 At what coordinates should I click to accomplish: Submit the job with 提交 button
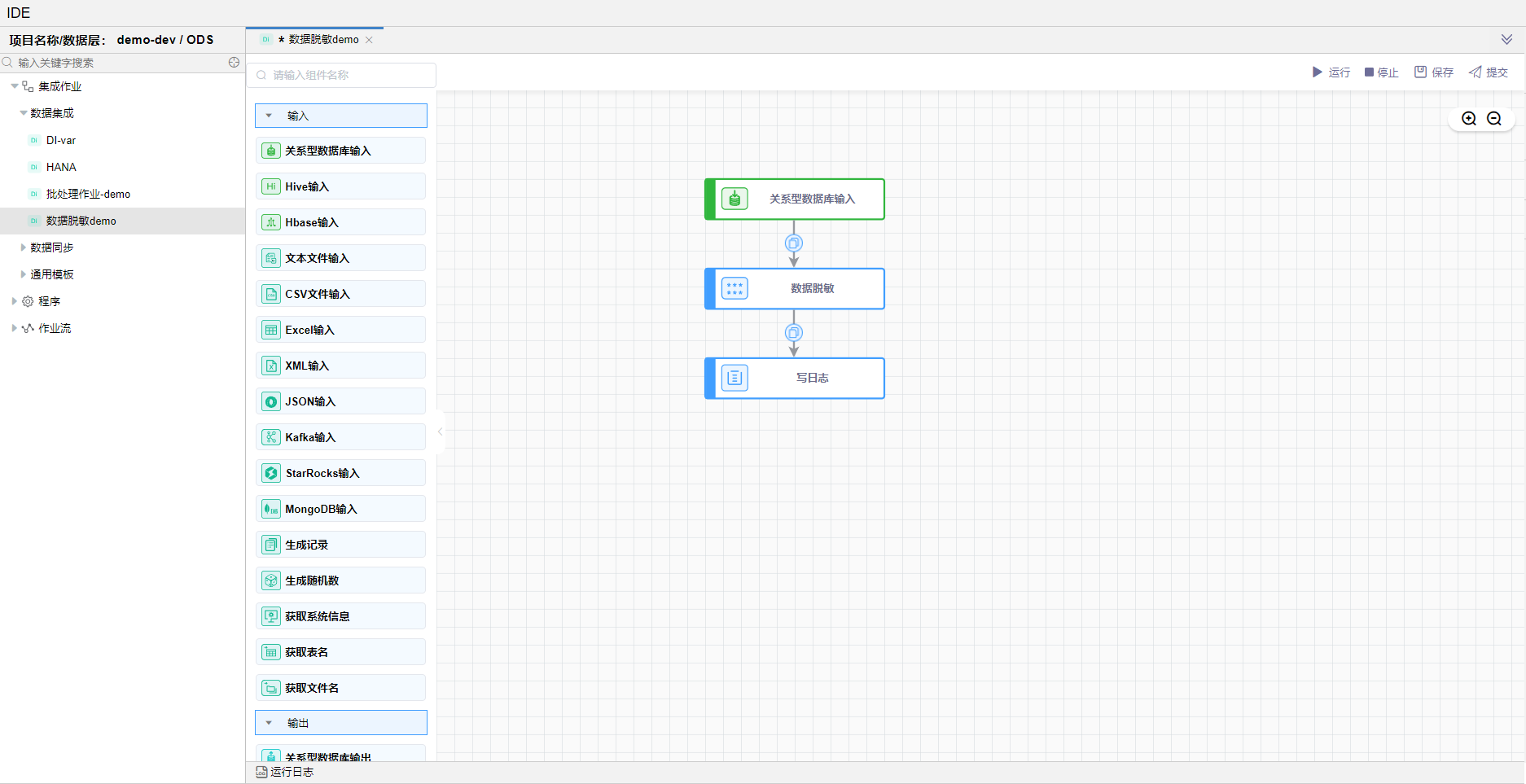click(x=1489, y=72)
